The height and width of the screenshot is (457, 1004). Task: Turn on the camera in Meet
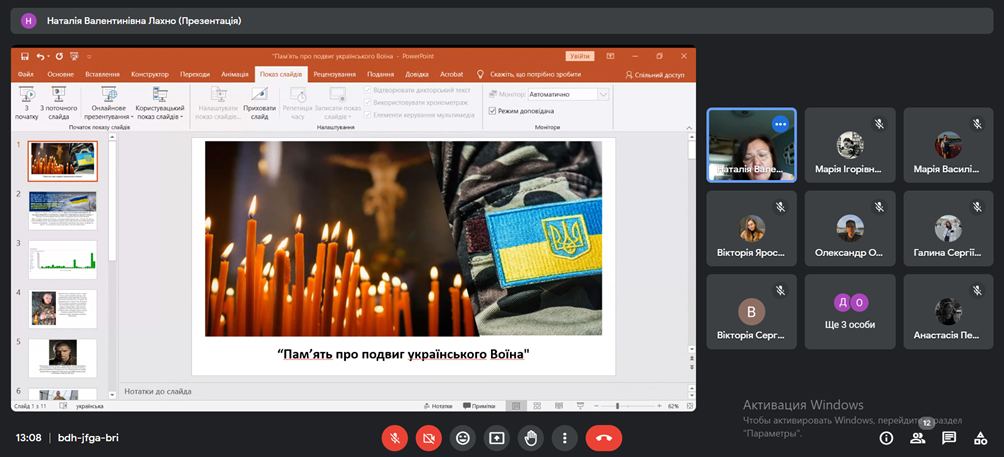pos(429,438)
